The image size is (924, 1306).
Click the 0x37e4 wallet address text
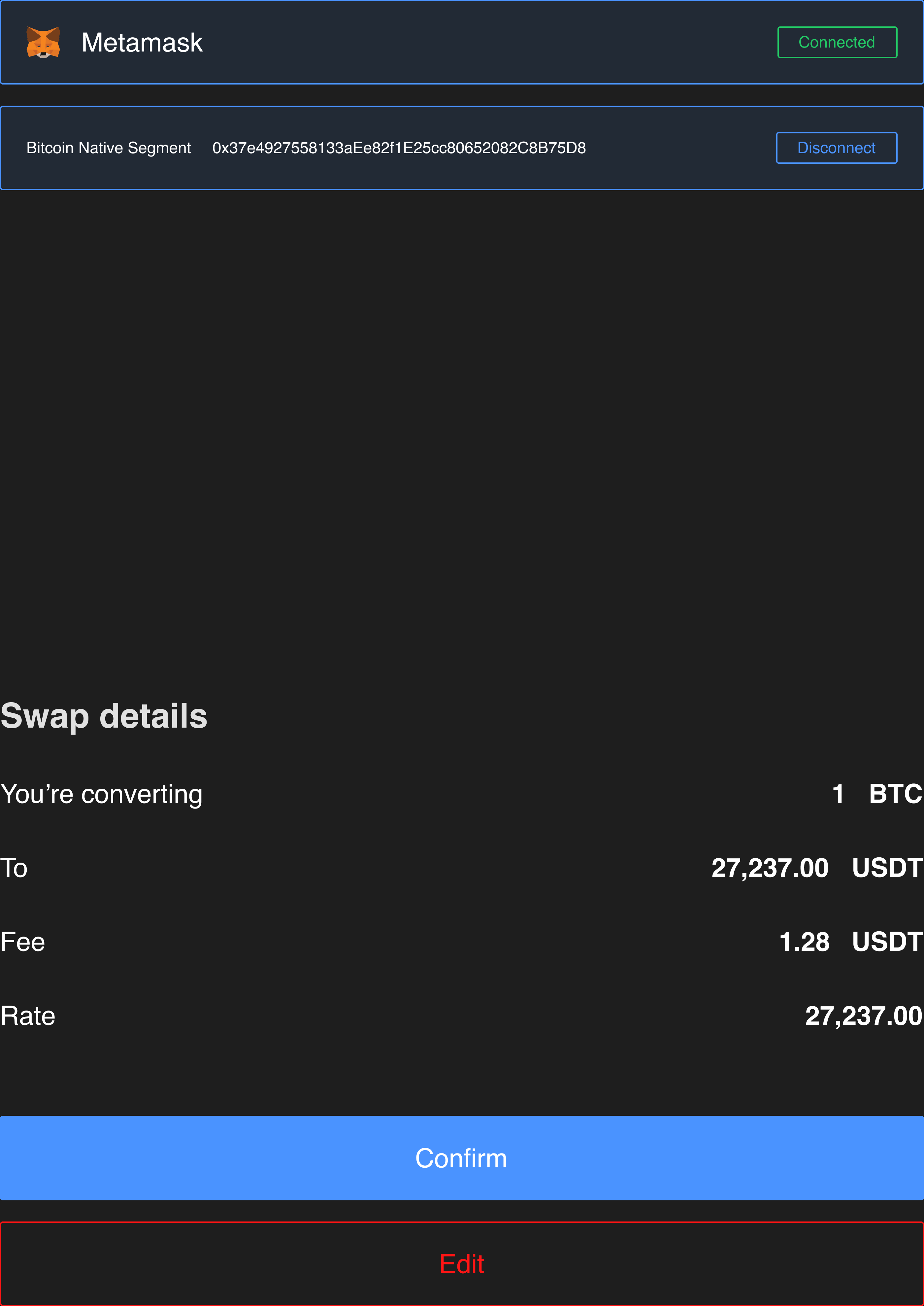[399, 148]
